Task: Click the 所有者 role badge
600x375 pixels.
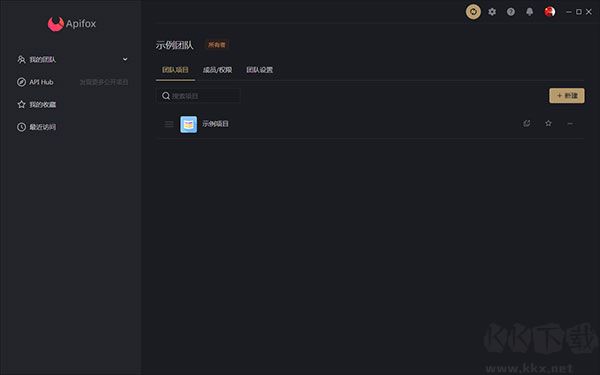Action: coord(217,45)
